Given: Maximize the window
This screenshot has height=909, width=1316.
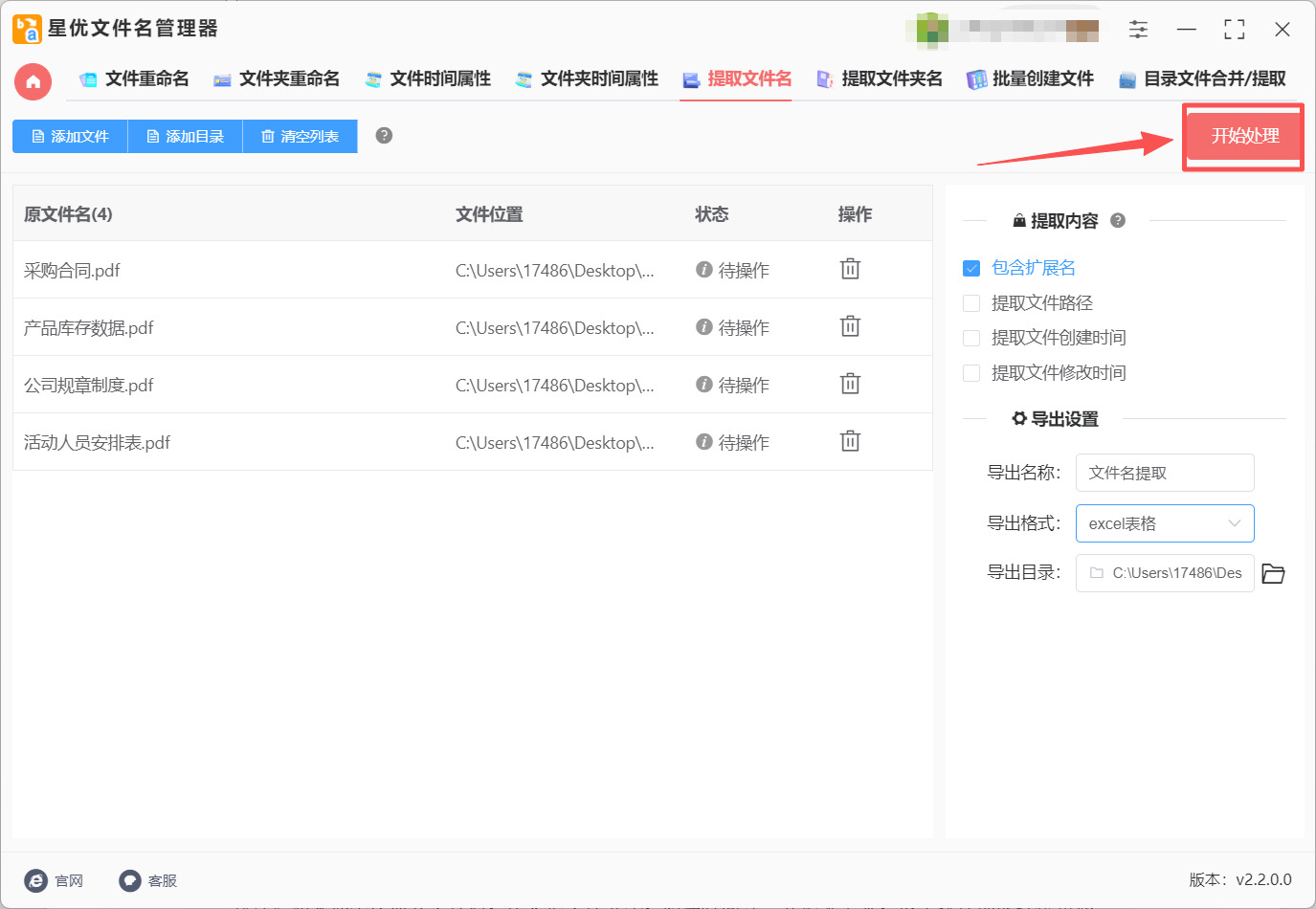Looking at the screenshot, I should point(1235,30).
